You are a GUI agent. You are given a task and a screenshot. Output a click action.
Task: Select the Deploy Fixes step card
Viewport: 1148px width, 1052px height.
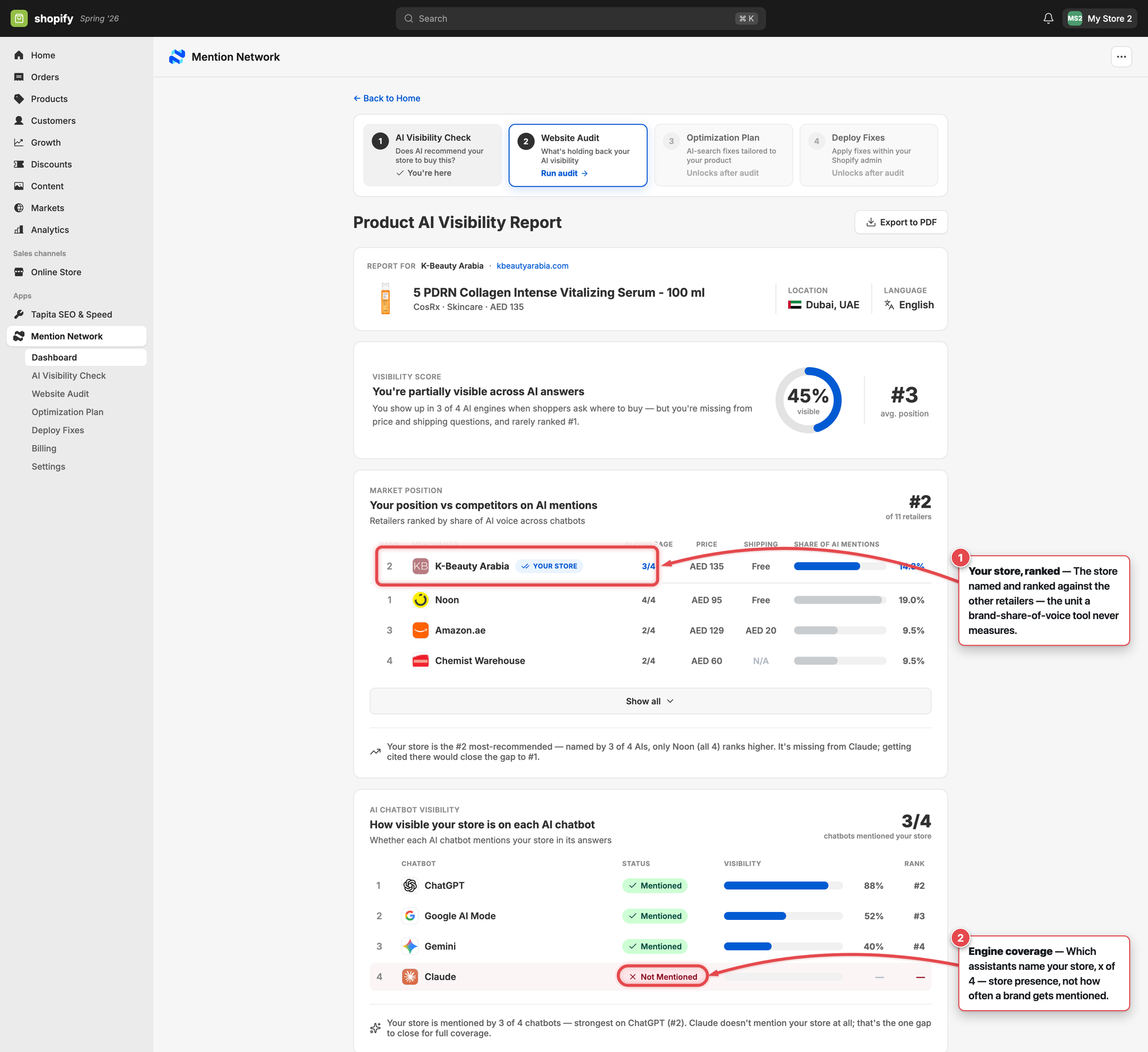coord(868,155)
